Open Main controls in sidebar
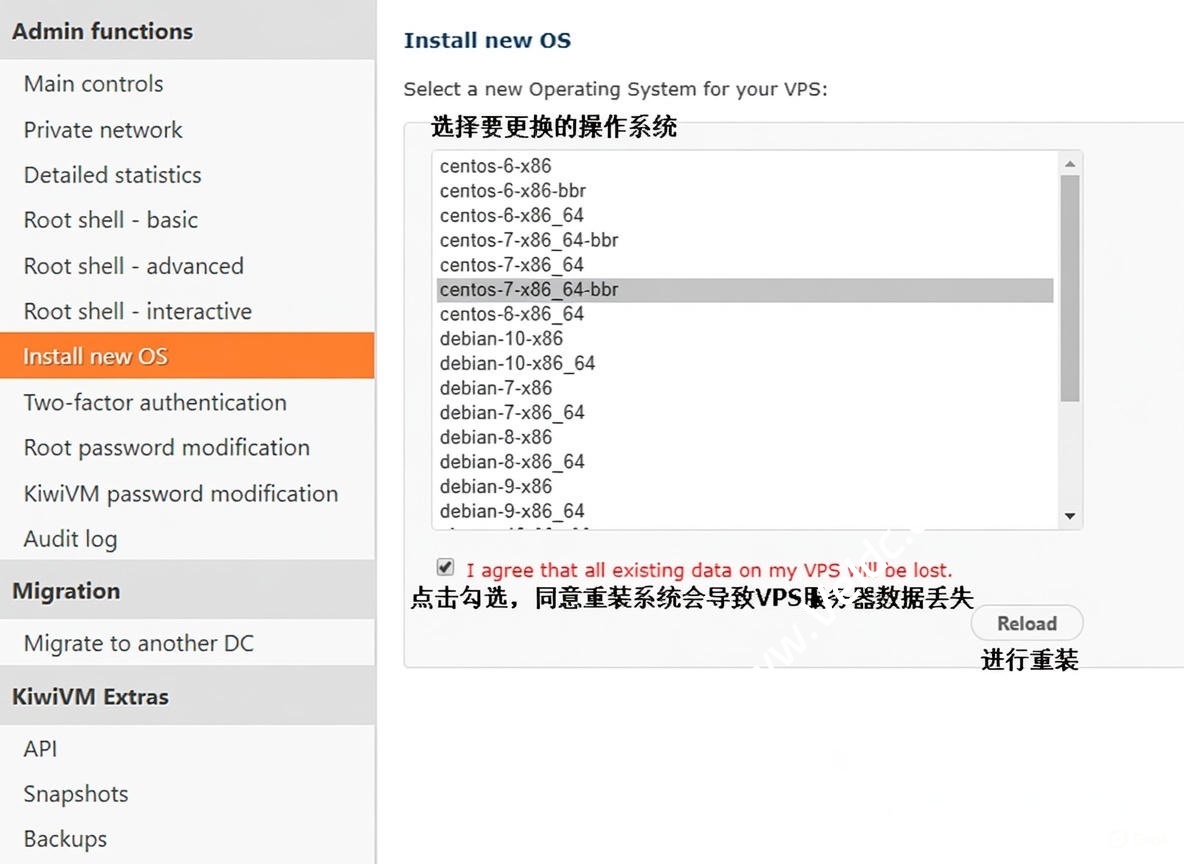This screenshot has height=864, width=1184. pos(94,84)
